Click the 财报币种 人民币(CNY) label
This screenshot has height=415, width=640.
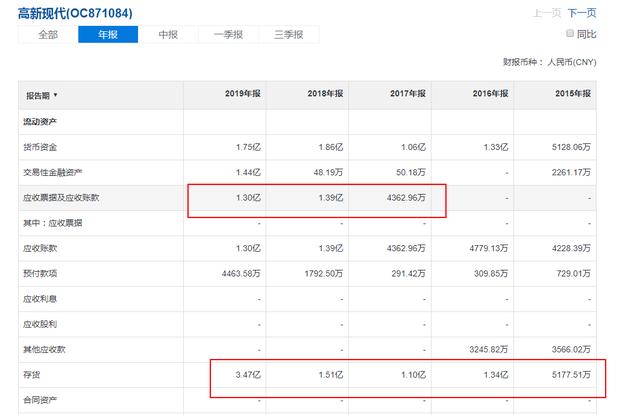pyautogui.click(x=549, y=62)
